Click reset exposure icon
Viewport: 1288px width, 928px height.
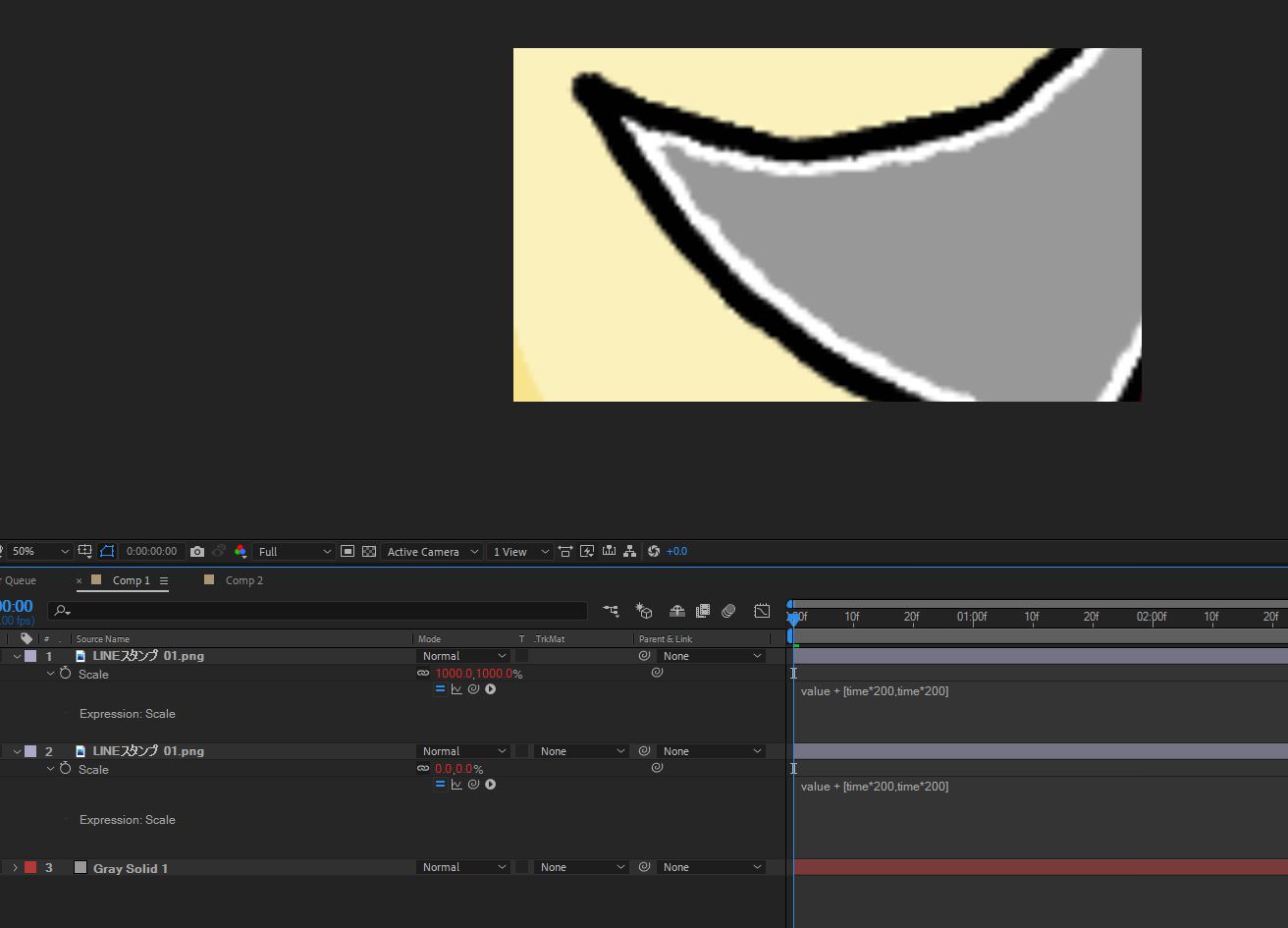pos(654,552)
